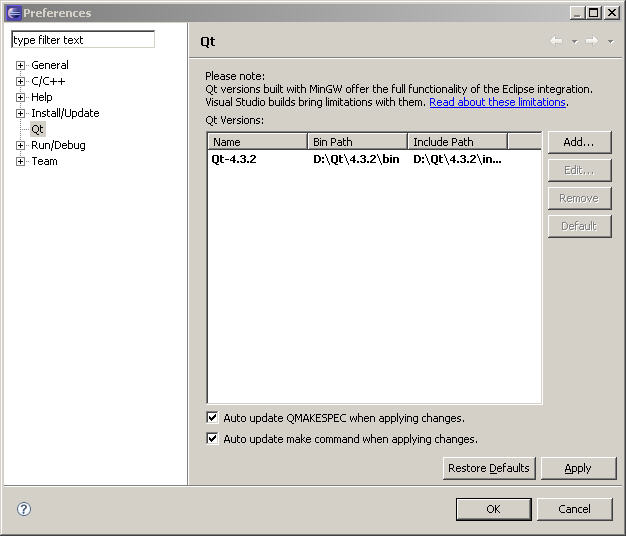Select C/C++ in preferences tree
This screenshot has width=626, height=536.
click(48, 81)
